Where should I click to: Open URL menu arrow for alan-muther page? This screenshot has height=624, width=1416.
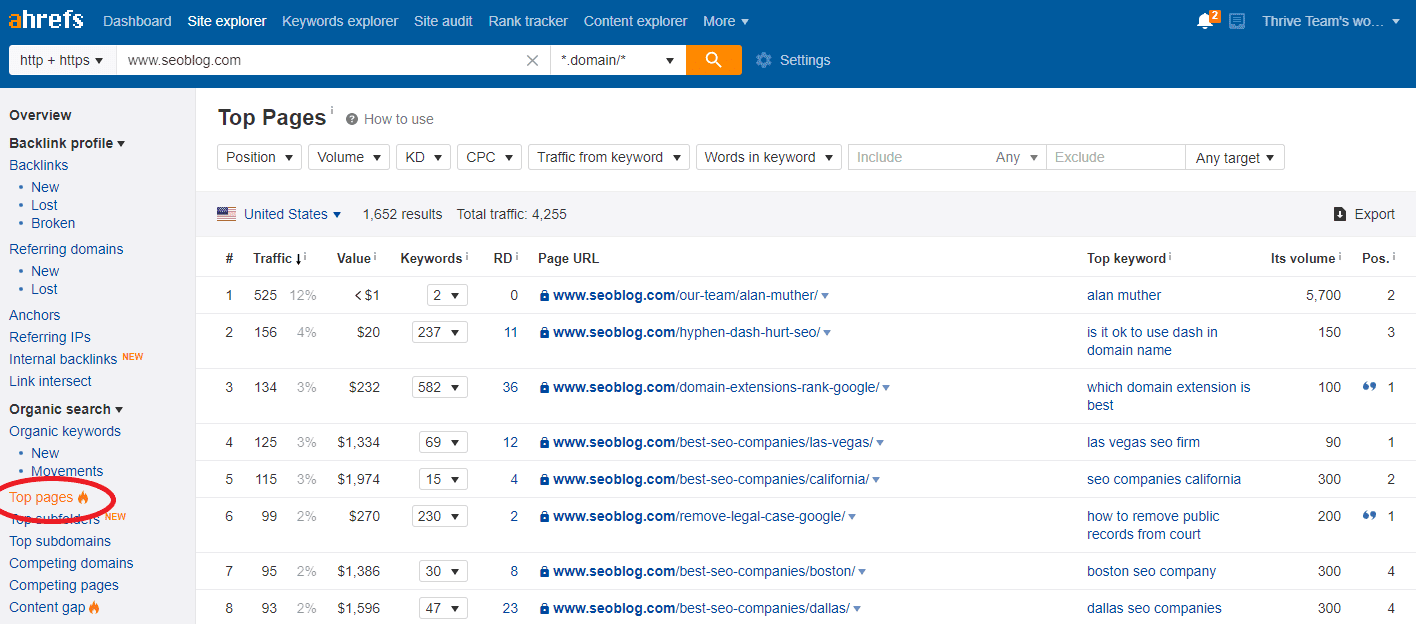(x=825, y=296)
